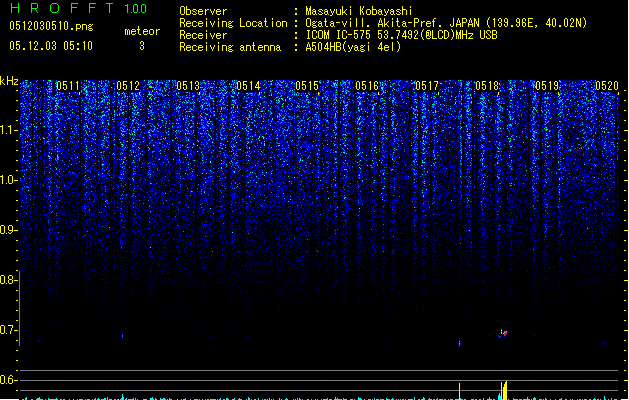This screenshot has width=629, height=400.
Task: Click the 1.1 frequency axis label
Action: [8, 130]
